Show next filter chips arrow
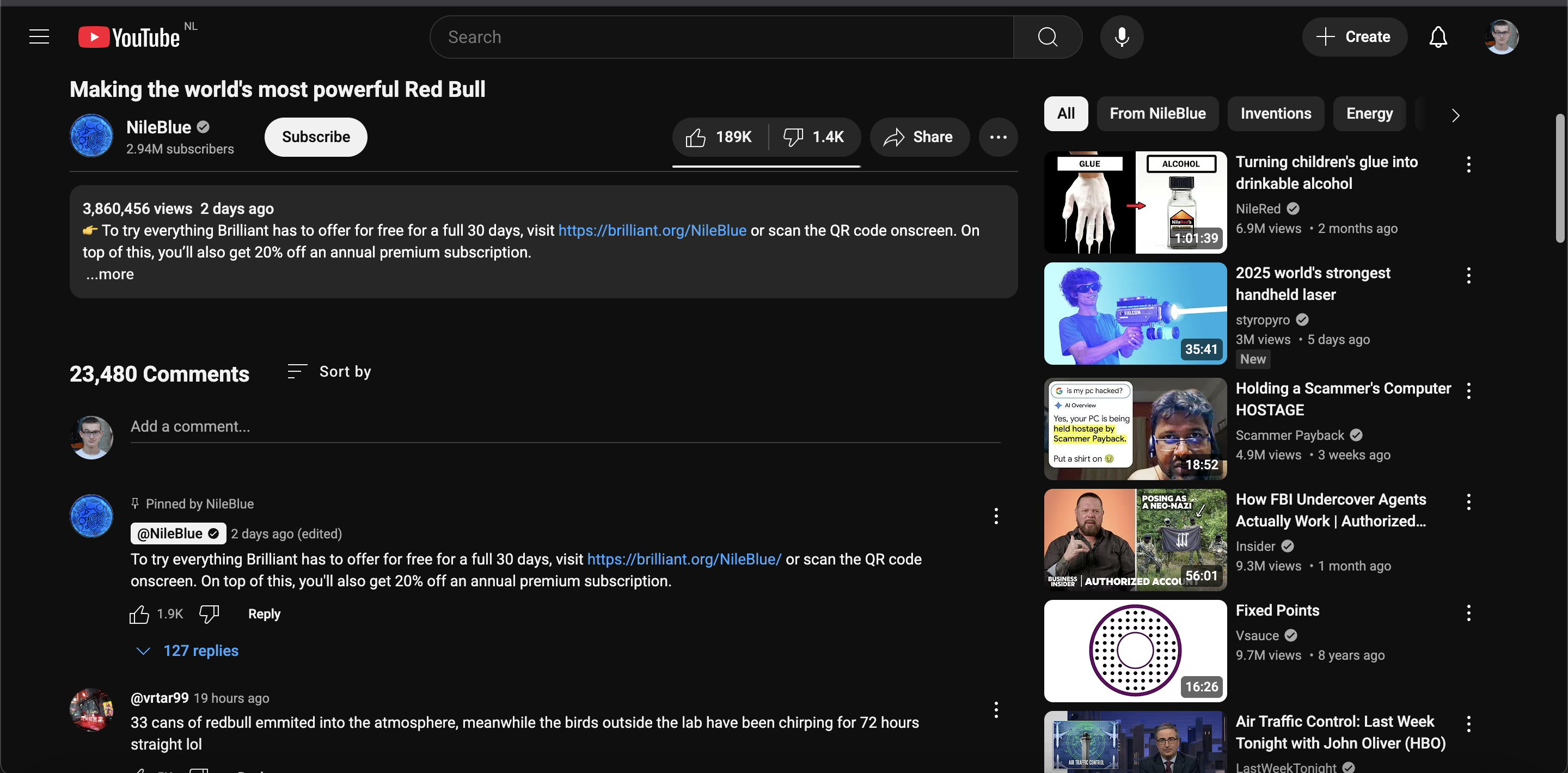 pyautogui.click(x=1455, y=114)
